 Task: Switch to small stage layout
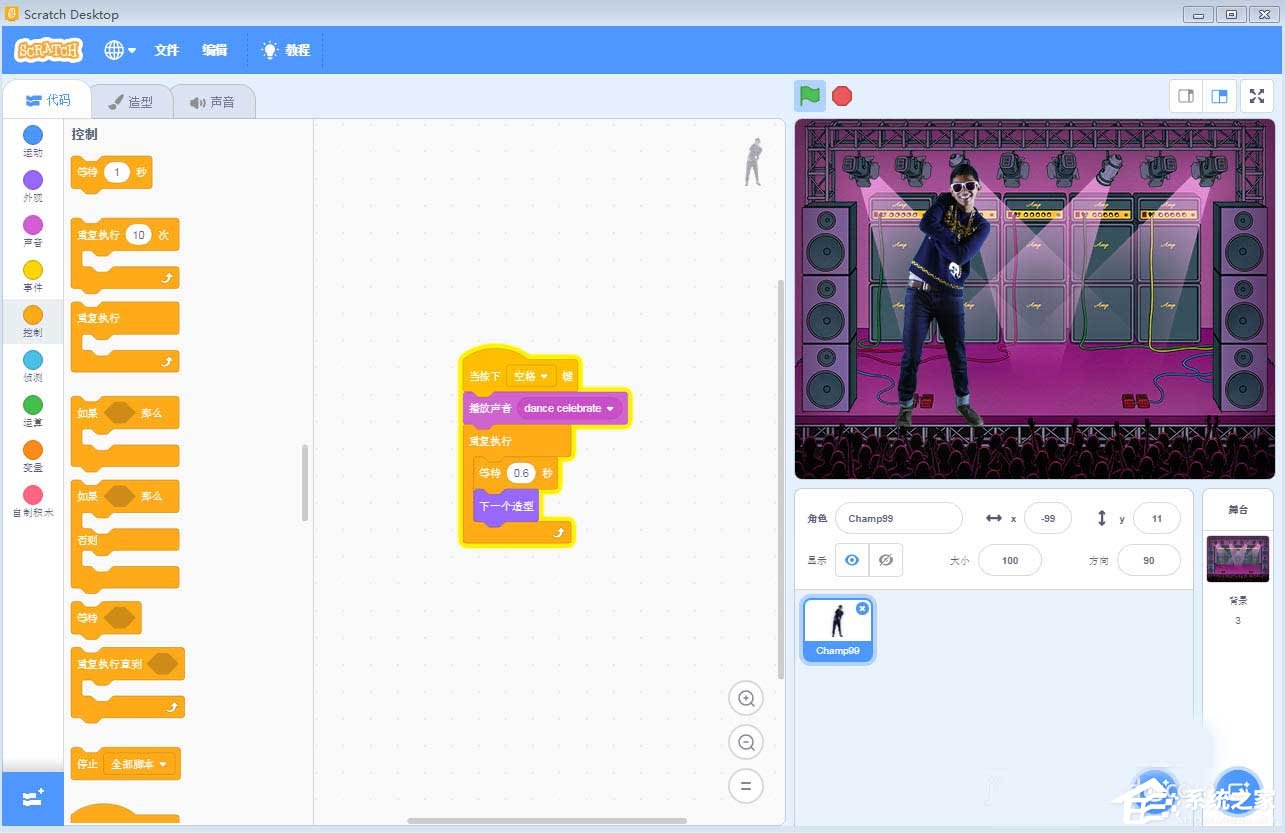coord(1186,96)
